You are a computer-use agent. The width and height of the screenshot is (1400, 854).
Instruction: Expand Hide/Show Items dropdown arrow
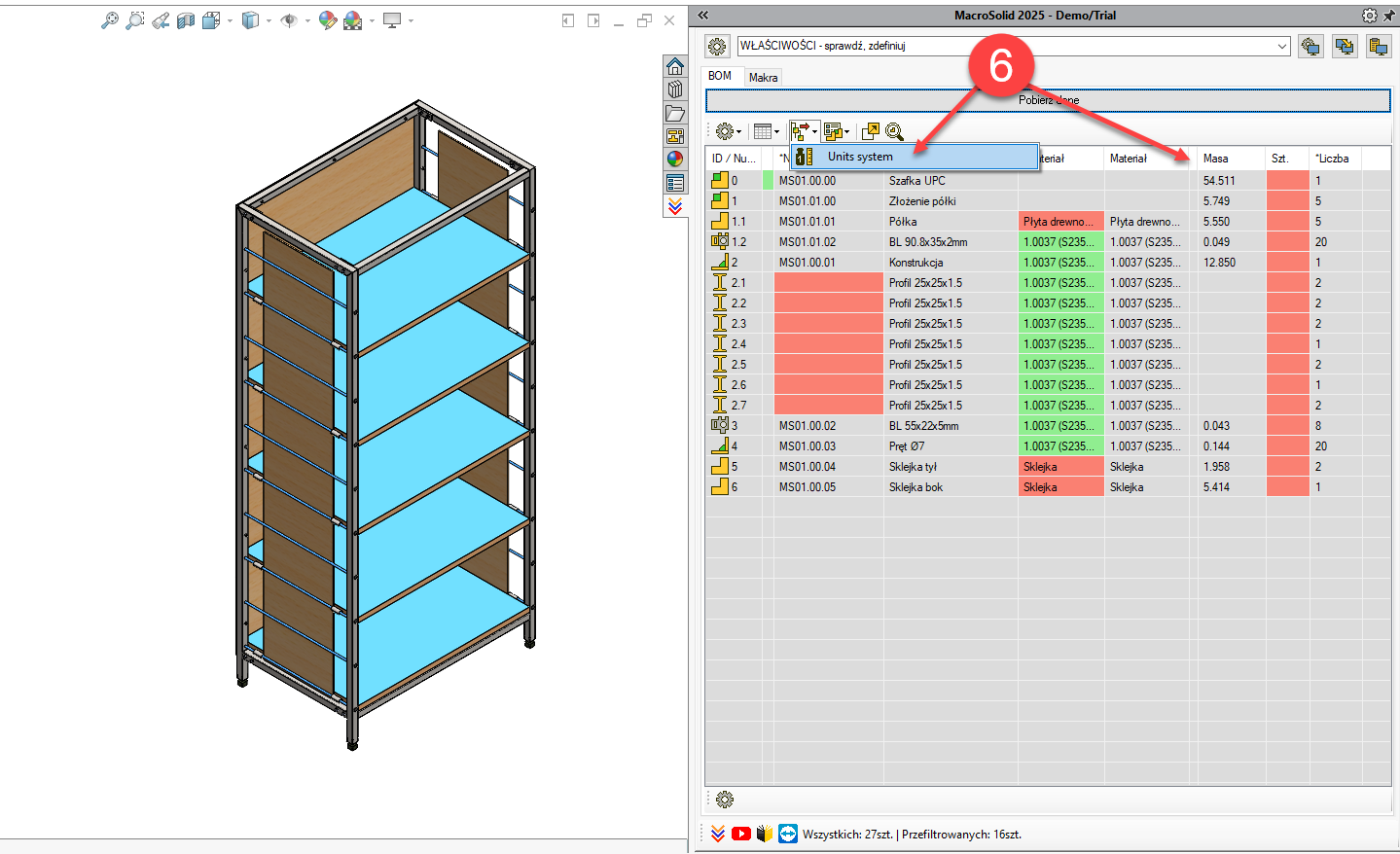point(307,20)
